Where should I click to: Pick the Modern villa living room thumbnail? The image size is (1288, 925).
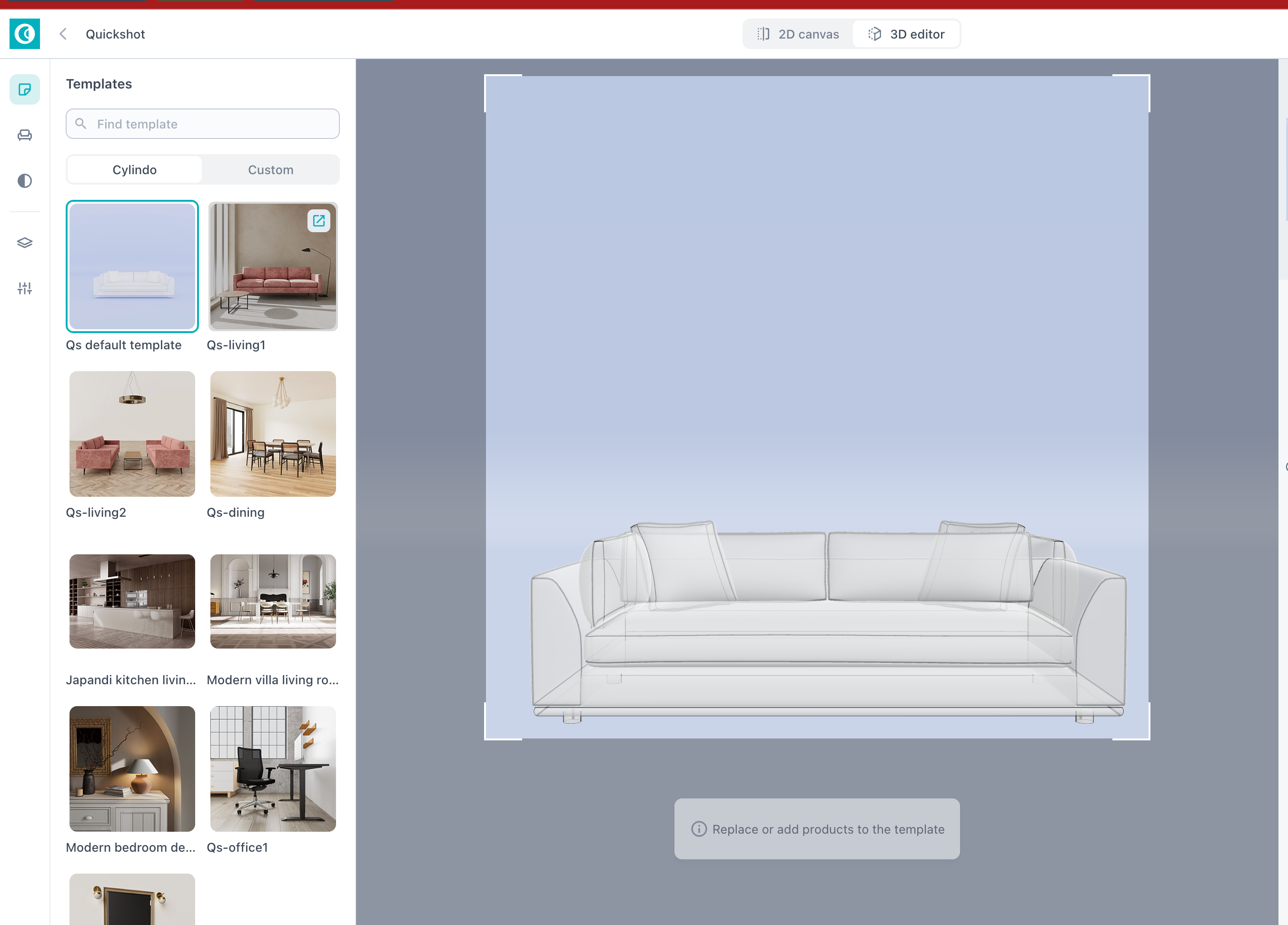(x=273, y=601)
